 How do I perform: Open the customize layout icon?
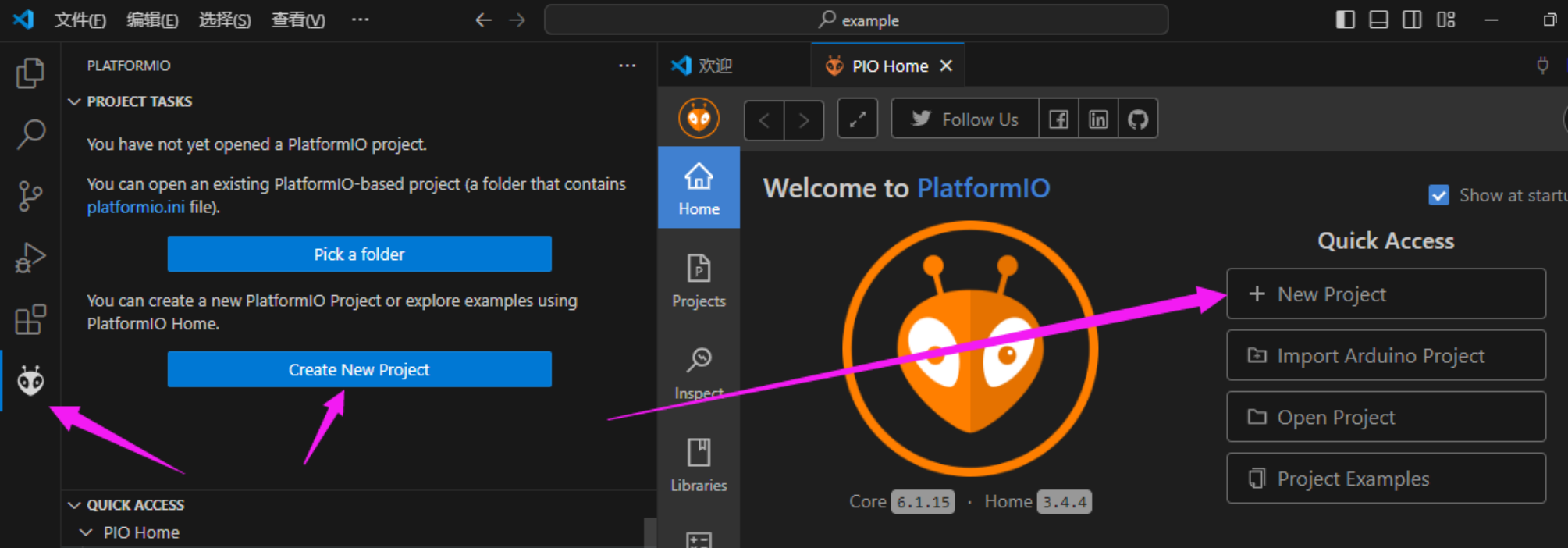pyautogui.click(x=1445, y=20)
